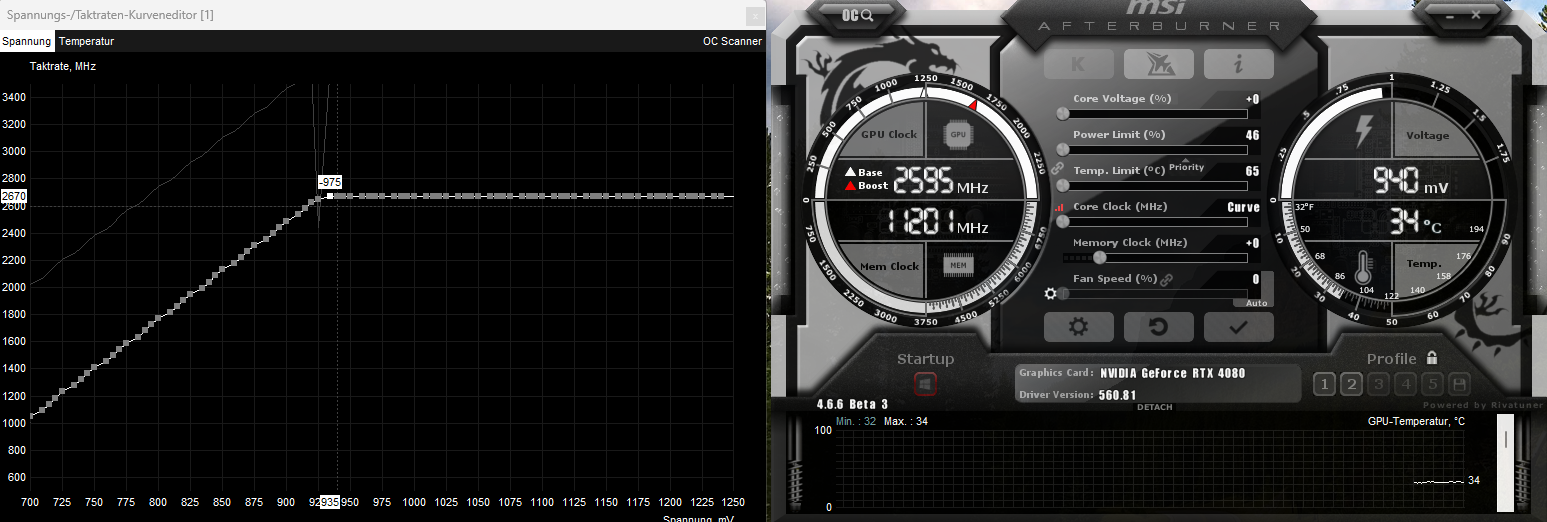Open fan settings gear beside Fan Speed slider
The width and height of the screenshot is (1547, 522).
coord(1050,293)
